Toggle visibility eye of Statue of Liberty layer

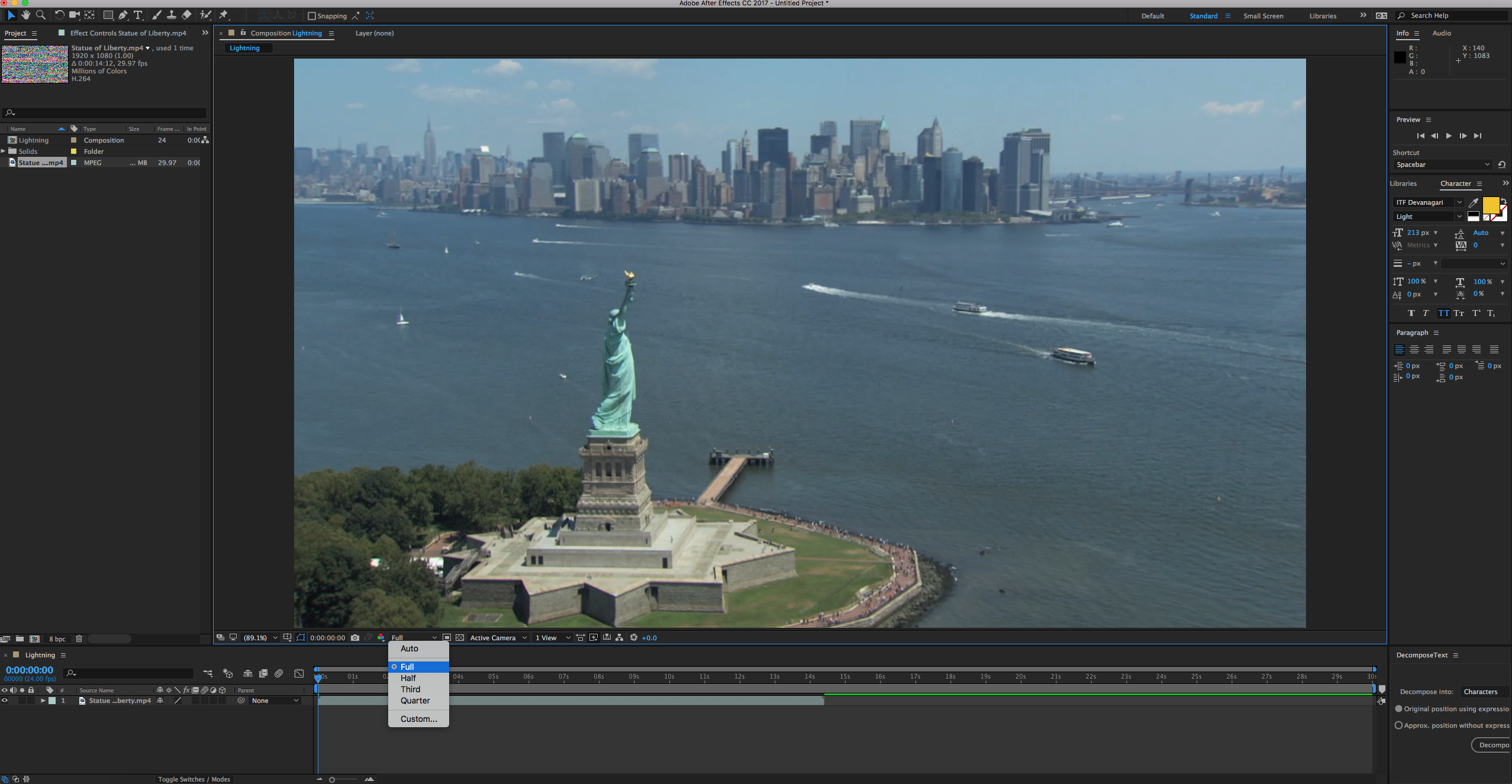click(5, 701)
